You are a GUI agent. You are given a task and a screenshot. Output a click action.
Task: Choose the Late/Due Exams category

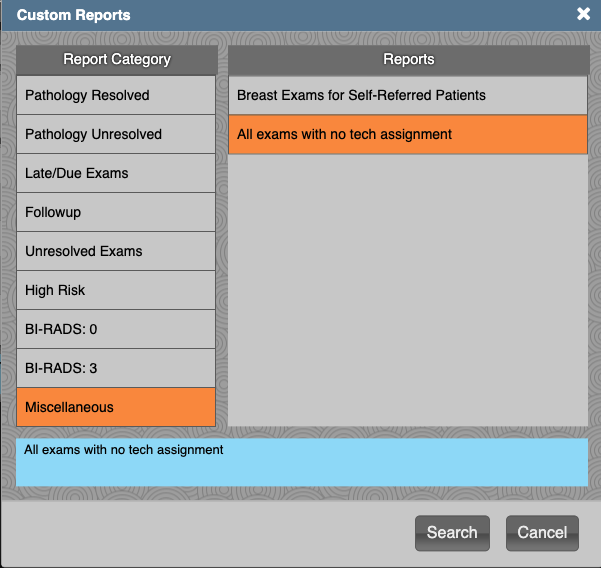(116, 173)
